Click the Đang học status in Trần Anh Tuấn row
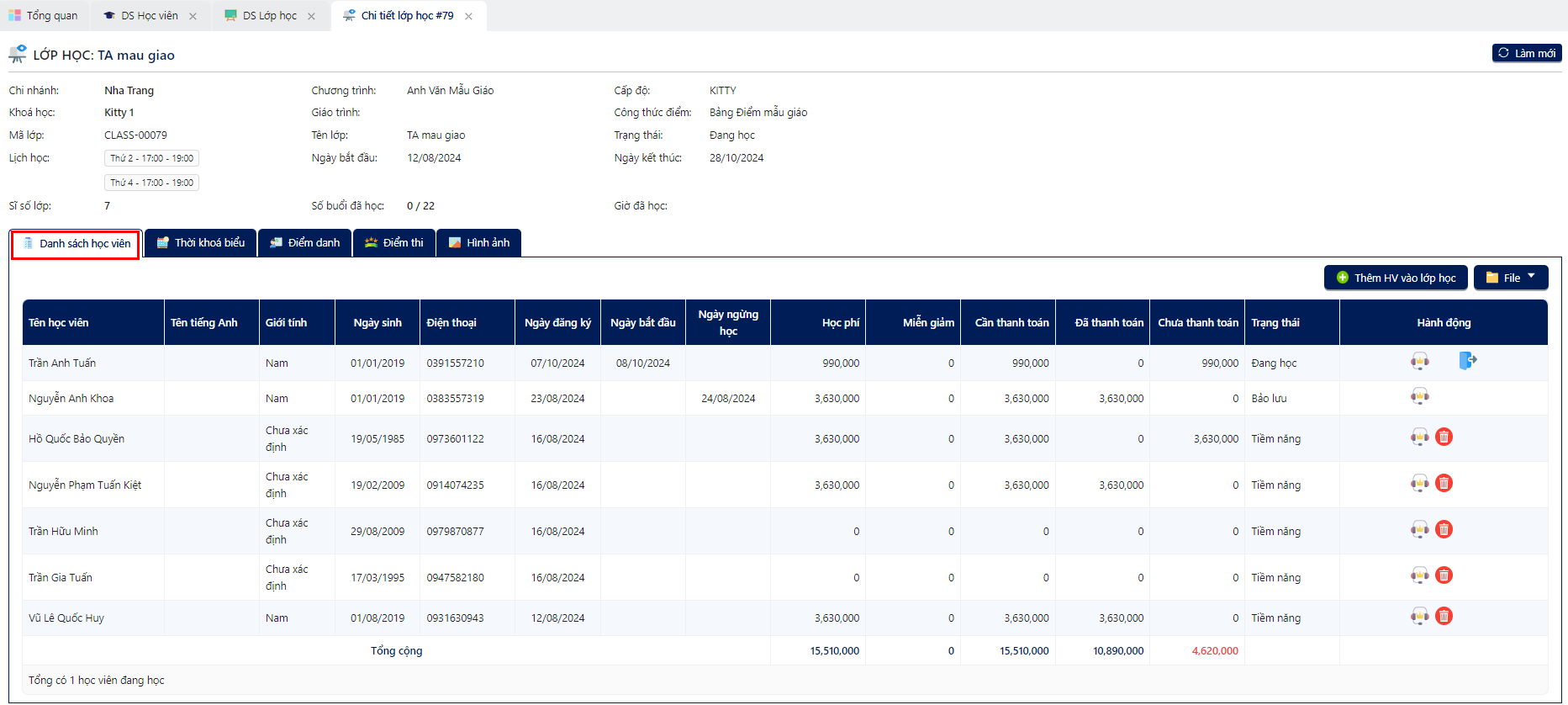 [1274, 363]
